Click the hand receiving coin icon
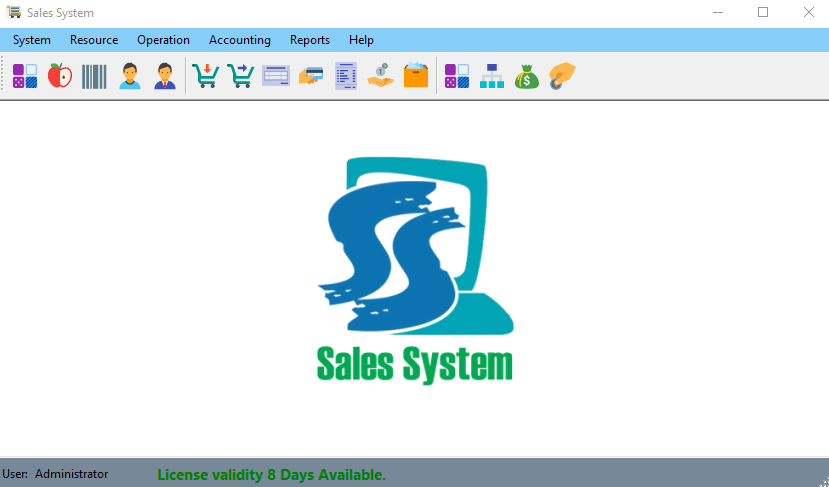829x487 pixels. click(x=380, y=76)
